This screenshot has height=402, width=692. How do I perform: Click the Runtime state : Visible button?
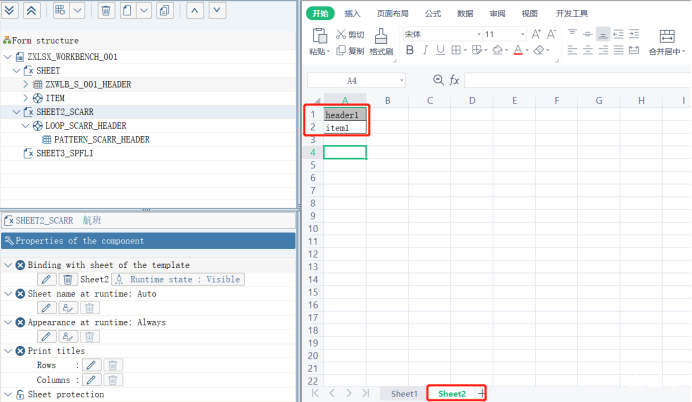click(178, 279)
